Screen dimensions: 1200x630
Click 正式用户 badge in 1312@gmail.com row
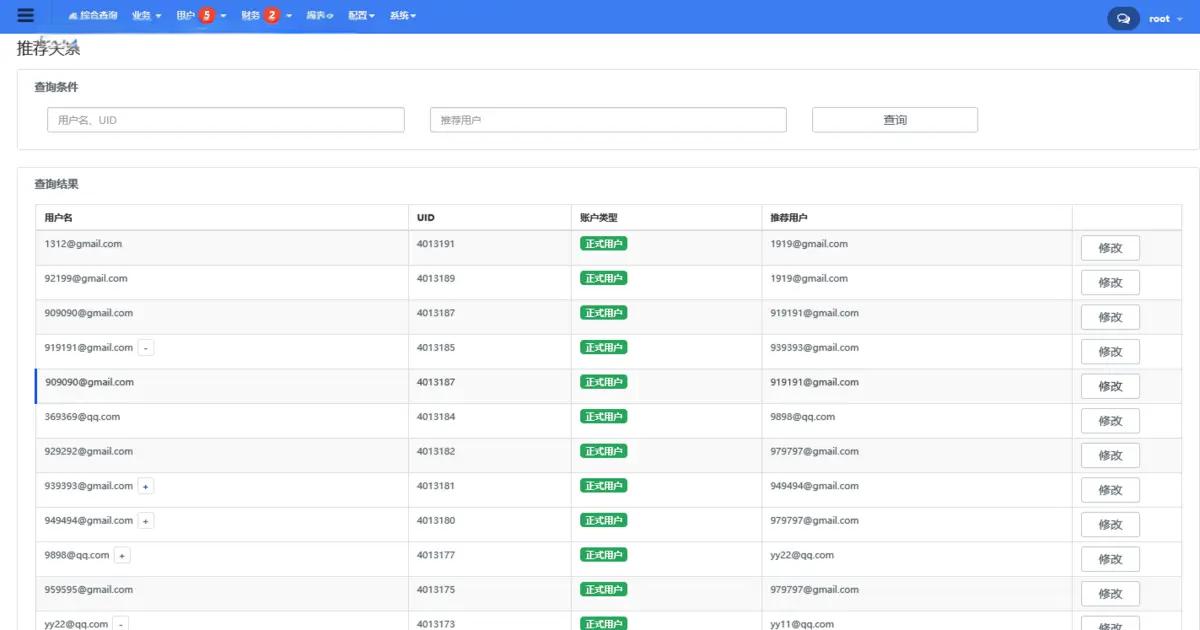(x=604, y=244)
